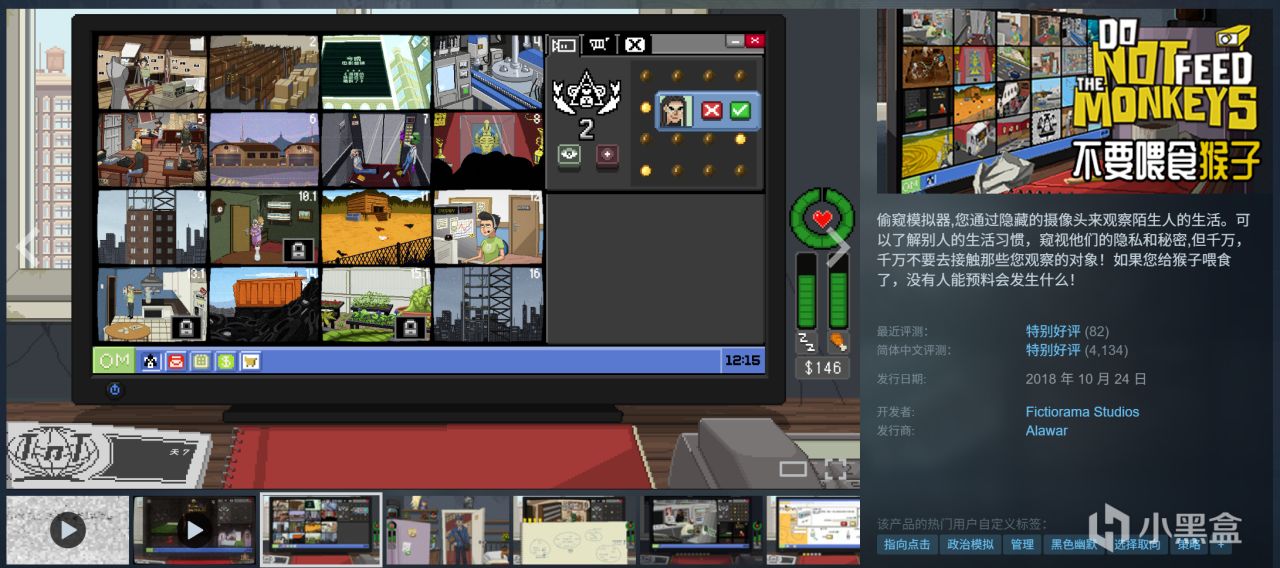This screenshot has height=568, width=1280.
Task: Open the recent reviews 特别好评 link
Action: pos(1053,331)
